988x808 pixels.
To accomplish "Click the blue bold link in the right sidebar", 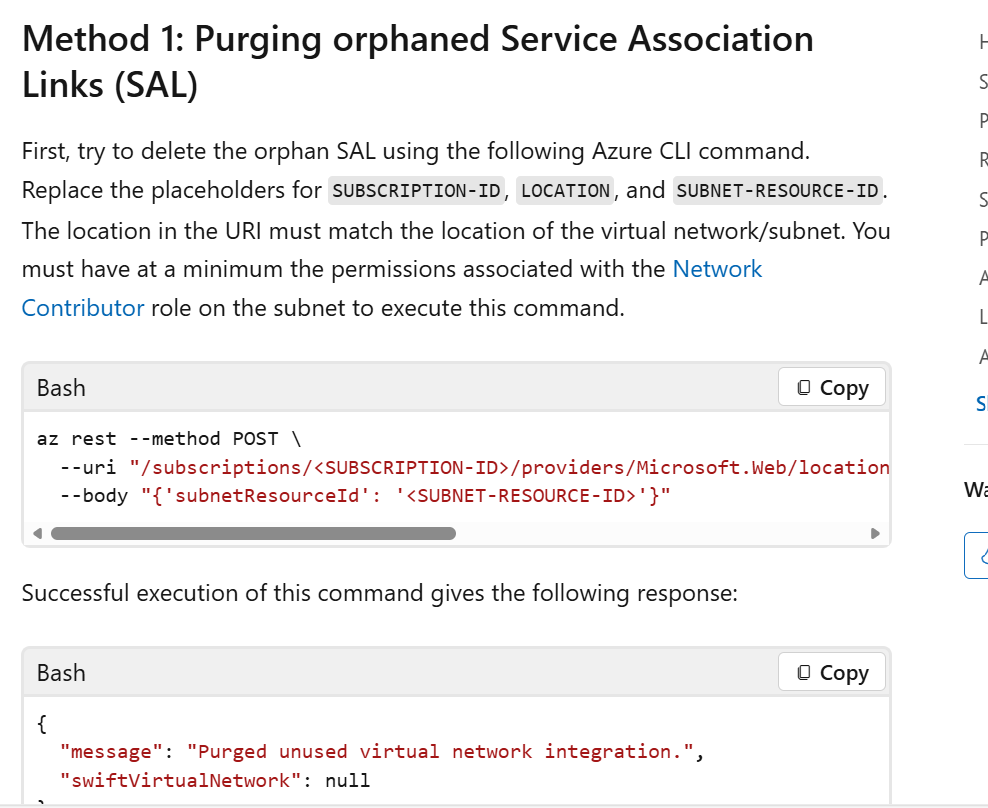I will pos(982,404).
